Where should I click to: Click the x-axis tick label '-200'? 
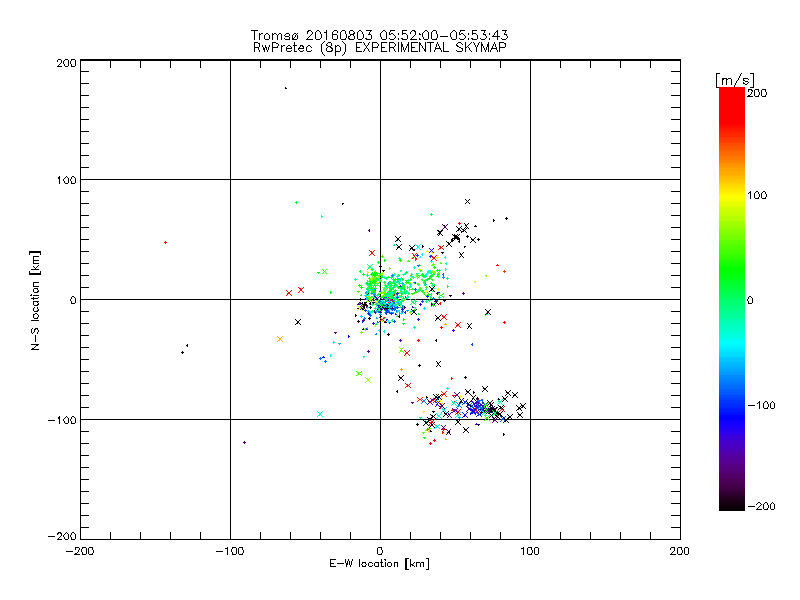coord(80,551)
